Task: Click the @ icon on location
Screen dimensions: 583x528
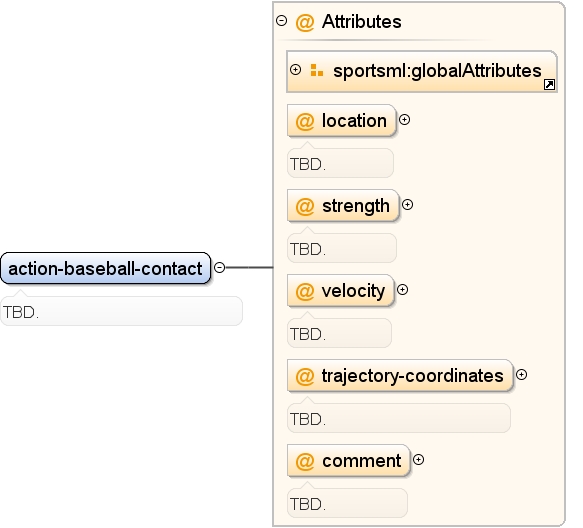Action: (x=305, y=122)
